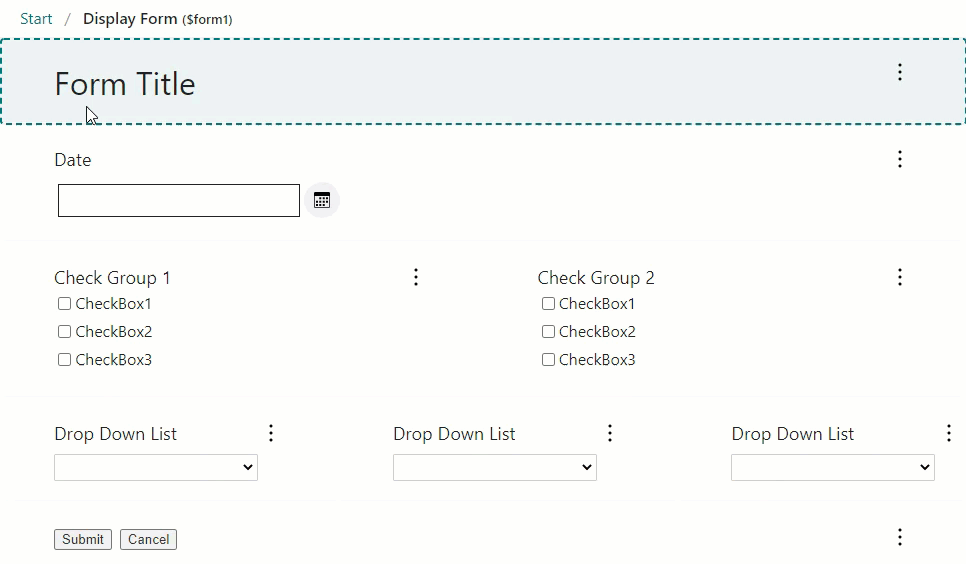Open the Form Title options kebab menu
966x564 pixels.
click(900, 72)
